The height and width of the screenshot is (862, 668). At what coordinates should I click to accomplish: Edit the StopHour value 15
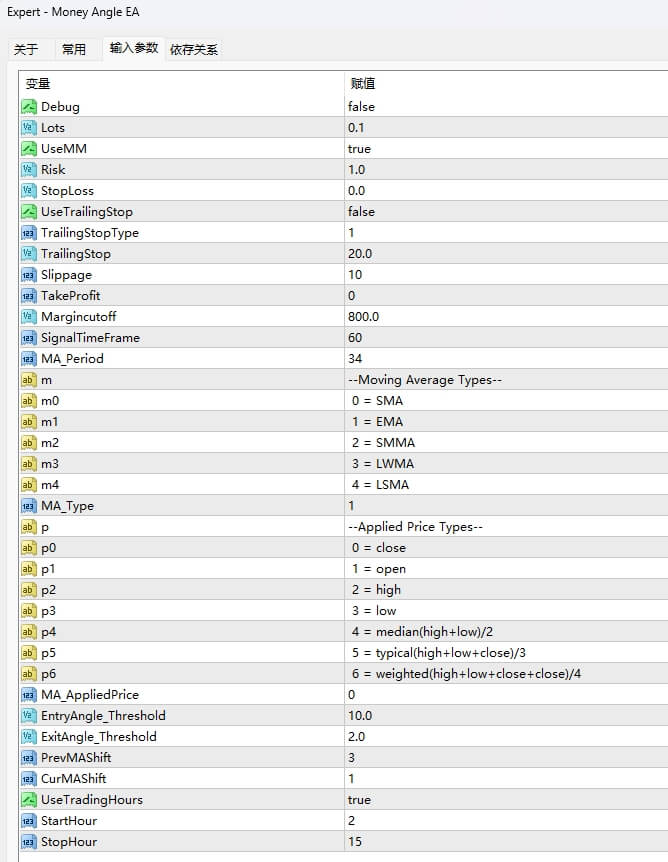355,841
